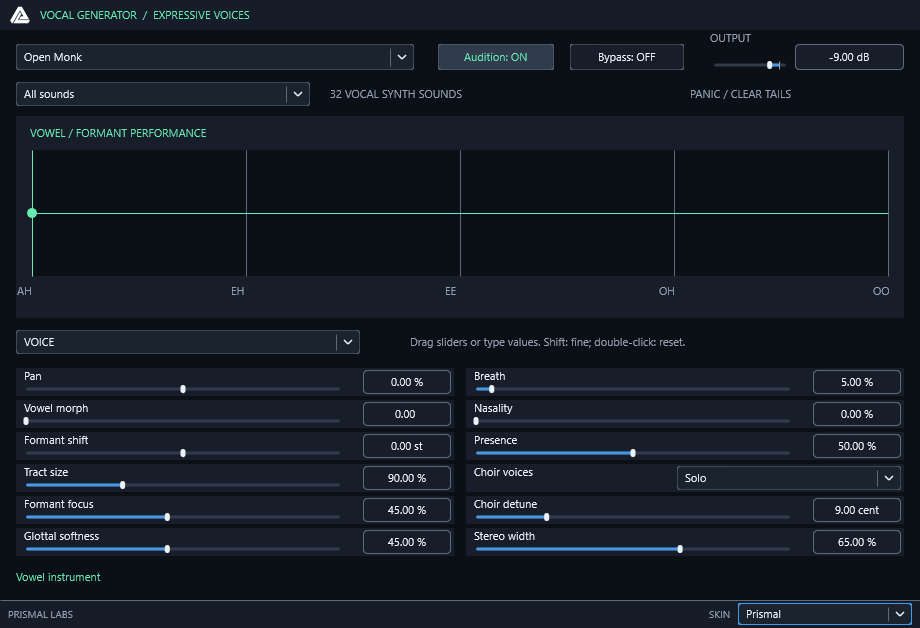Click the Tract size 90.00 % field

pos(407,478)
